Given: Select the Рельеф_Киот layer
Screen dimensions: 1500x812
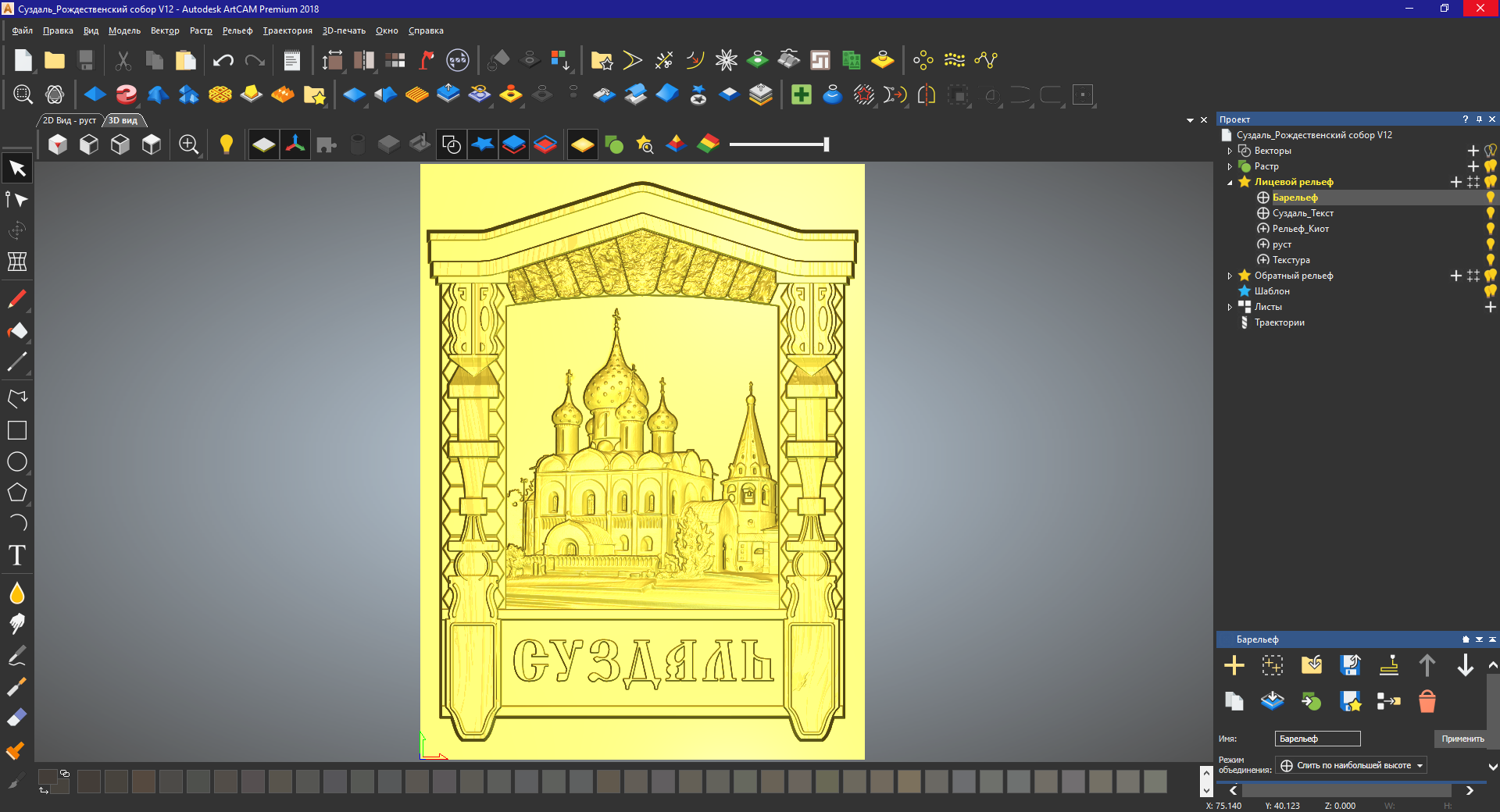Looking at the screenshot, I should 1300,229.
